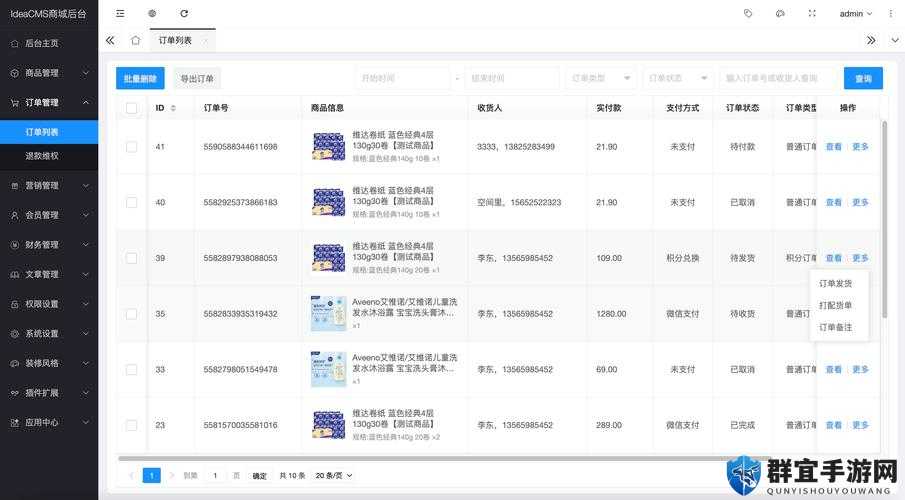Open the 20 条/页 page size dropdown
The image size is (905, 500).
point(334,476)
